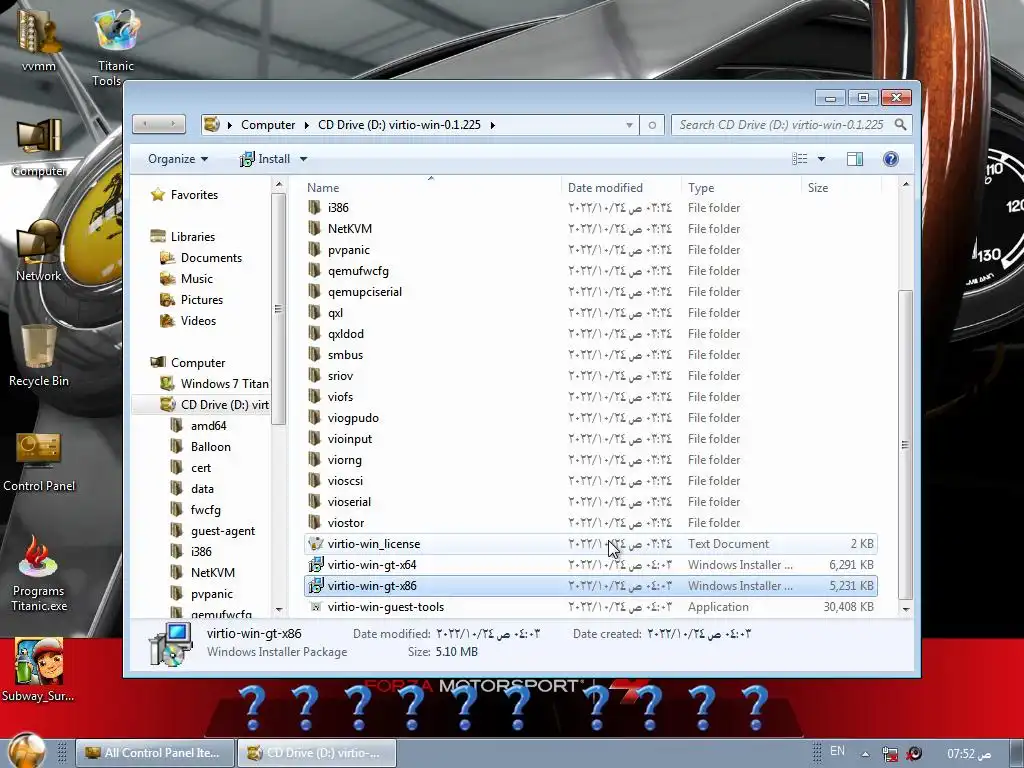Click the Forward navigation button
This screenshot has width=1024, height=768.
[173, 124]
